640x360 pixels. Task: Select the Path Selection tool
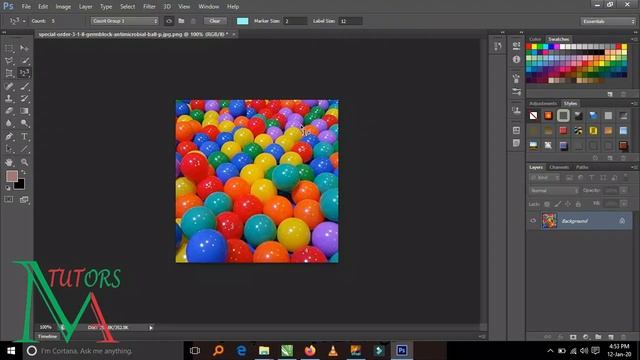point(9,149)
